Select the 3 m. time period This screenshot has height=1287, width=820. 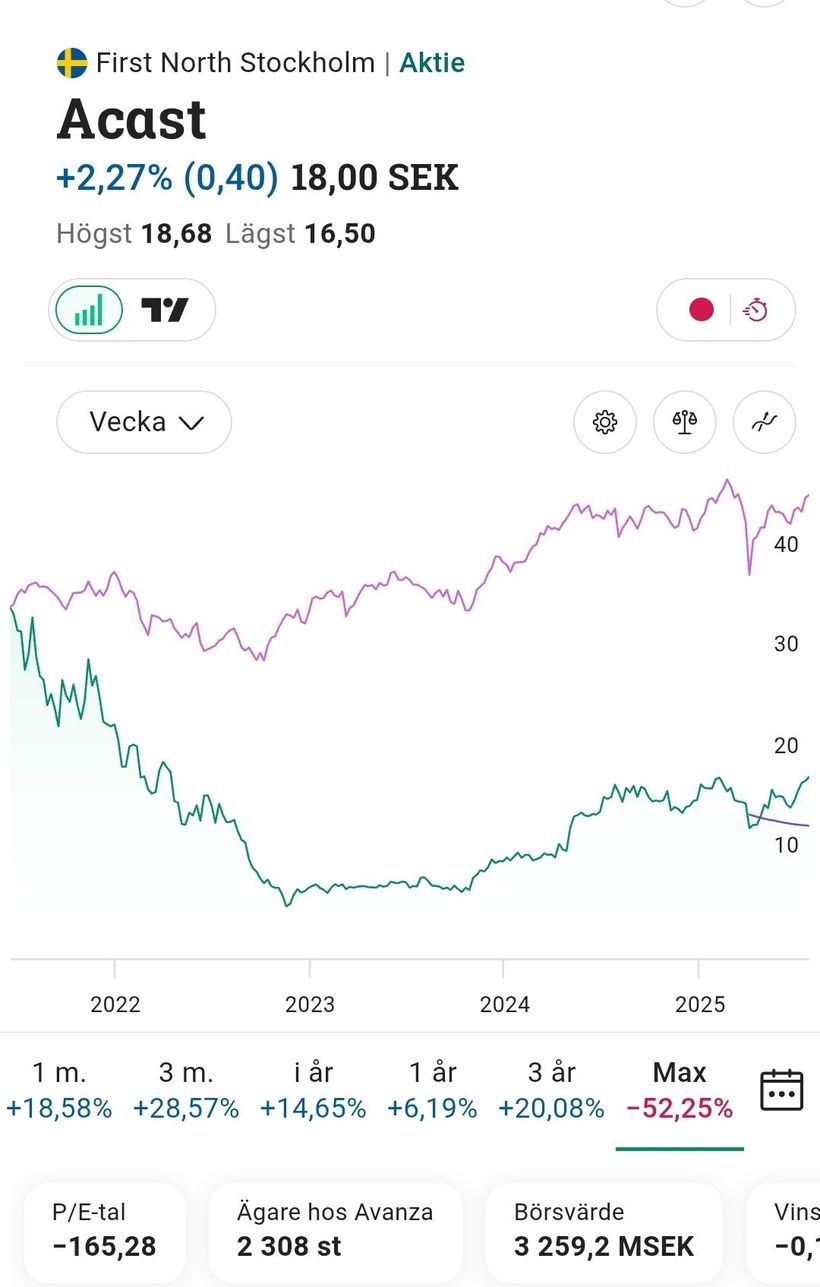pos(186,1090)
